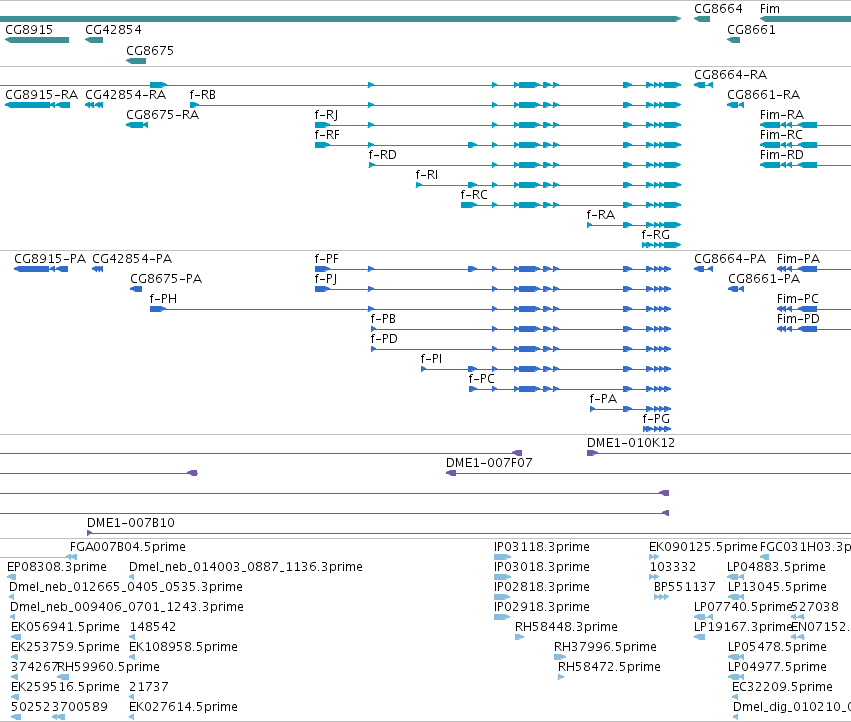Screen dimensions: 851x722
Task: Select EST EC32209.5prime
Action: coord(782,687)
